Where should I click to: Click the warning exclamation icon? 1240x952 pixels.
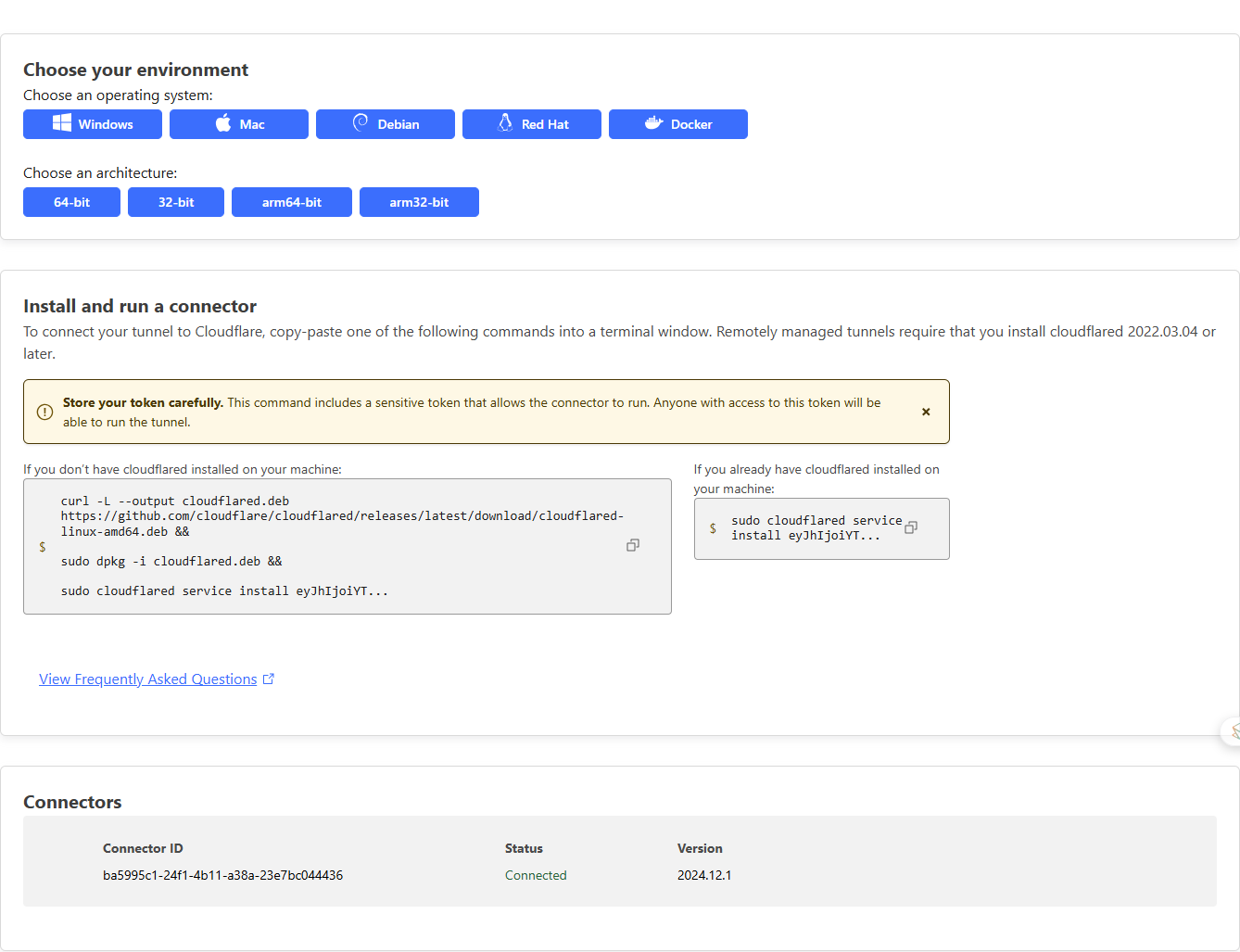coord(44,412)
